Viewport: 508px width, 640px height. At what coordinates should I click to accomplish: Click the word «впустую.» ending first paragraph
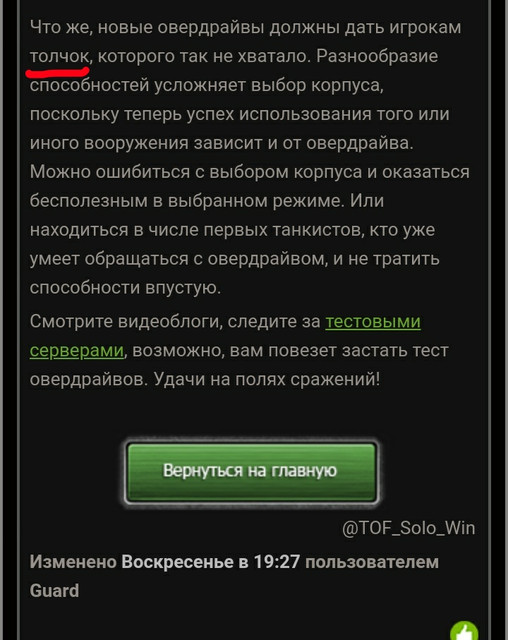(x=183, y=288)
